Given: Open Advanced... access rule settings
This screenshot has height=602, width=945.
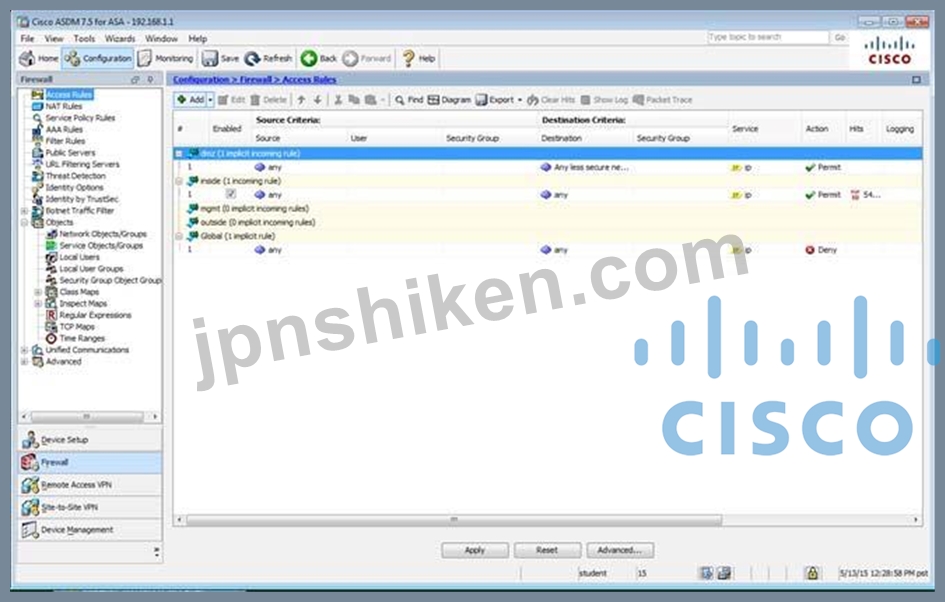Looking at the screenshot, I should click(620, 550).
